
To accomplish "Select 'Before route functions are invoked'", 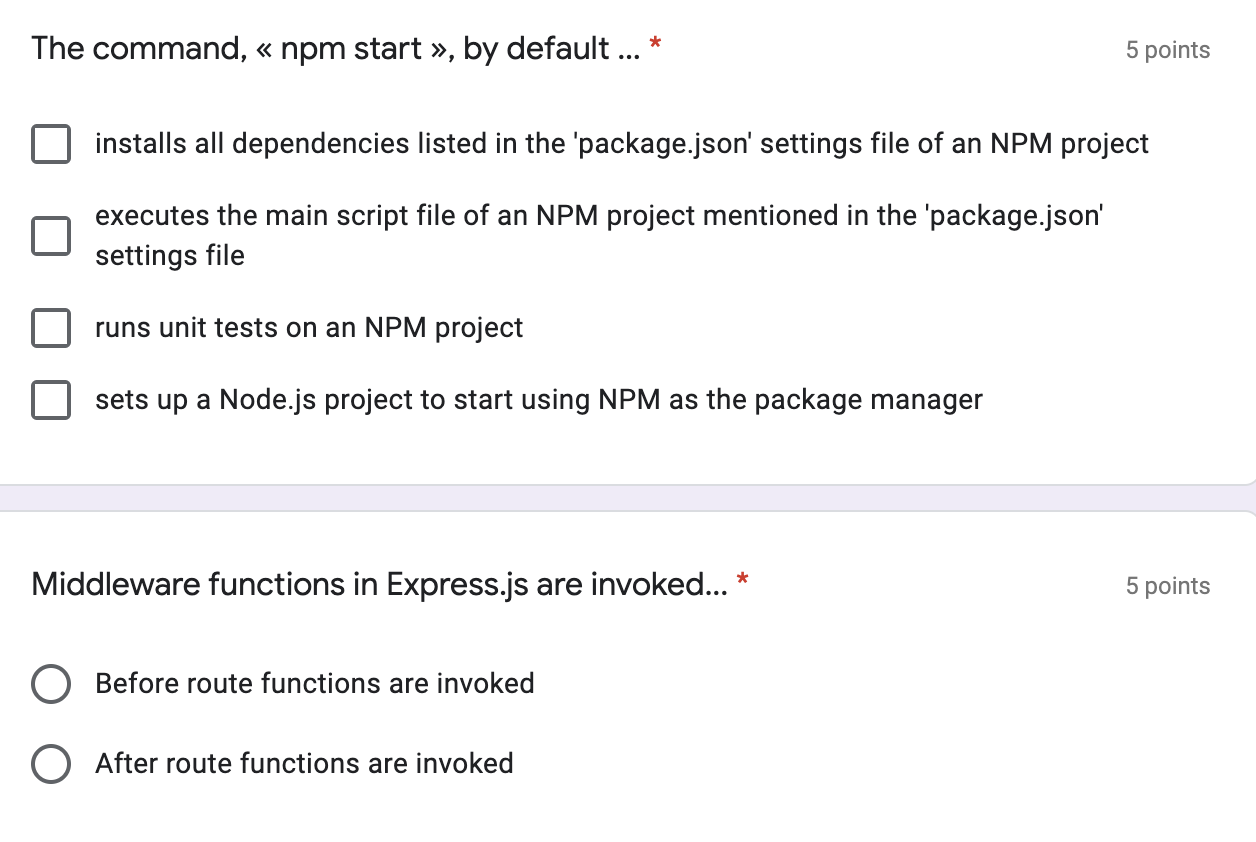I will (x=51, y=684).
